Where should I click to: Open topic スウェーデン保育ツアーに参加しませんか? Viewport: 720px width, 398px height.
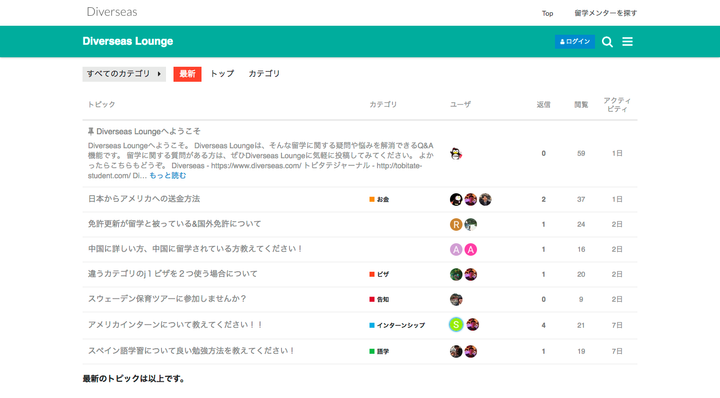coord(167,299)
